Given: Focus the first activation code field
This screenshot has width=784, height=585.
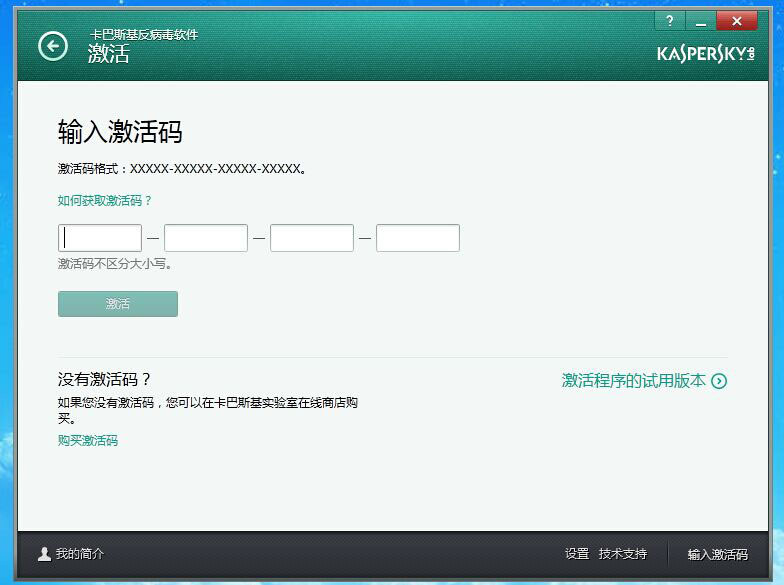Looking at the screenshot, I should (x=100, y=238).
